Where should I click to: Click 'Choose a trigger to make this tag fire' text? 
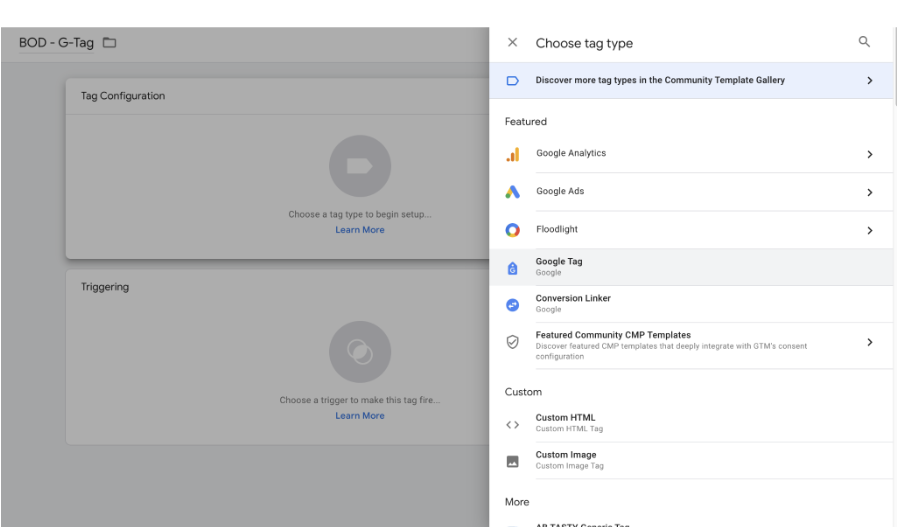pyautogui.click(x=360, y=400)
